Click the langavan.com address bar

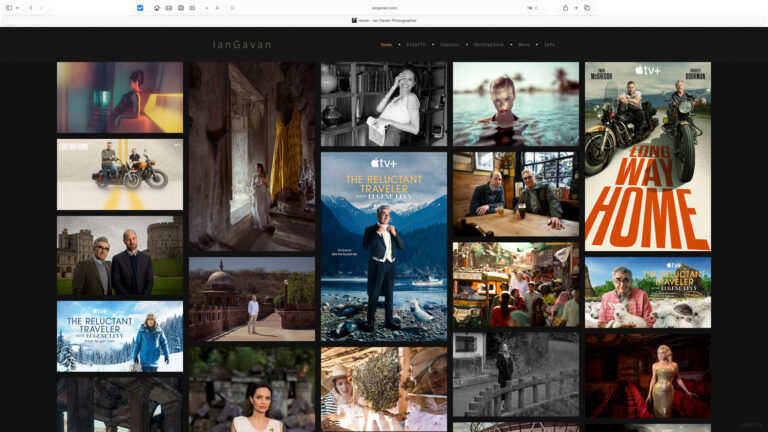click(384, 8)
